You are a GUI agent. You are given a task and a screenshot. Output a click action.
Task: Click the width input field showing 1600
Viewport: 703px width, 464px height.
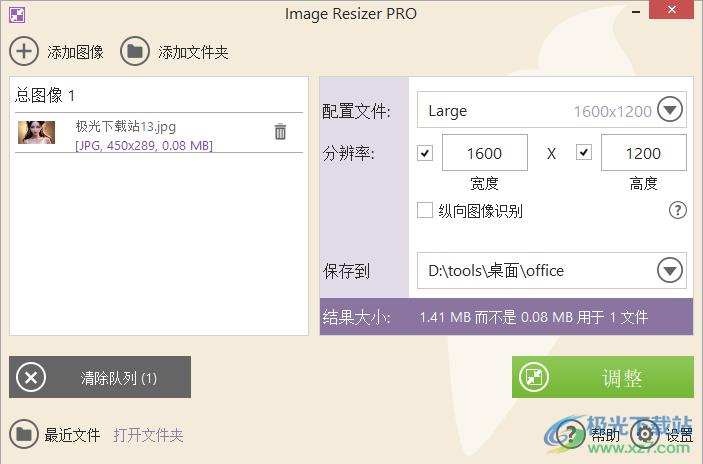click(484, 153)
